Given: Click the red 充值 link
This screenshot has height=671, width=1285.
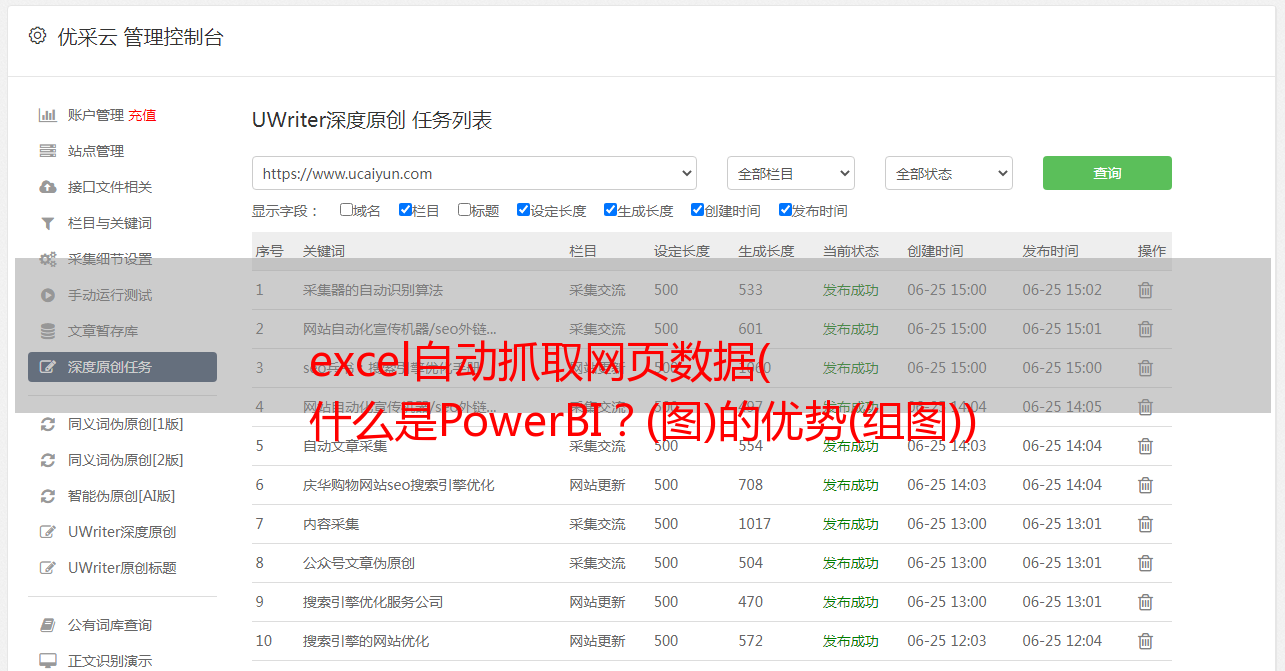Looking at the screenshot, I should tap(142, 115).
